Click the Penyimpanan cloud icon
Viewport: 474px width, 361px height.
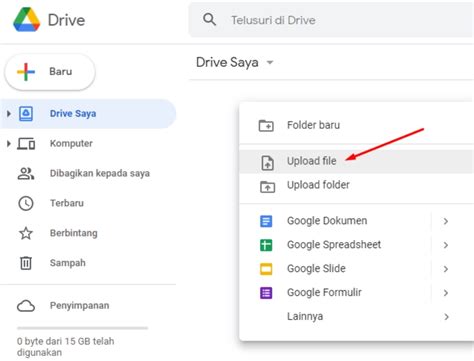pyautogui.click(x=26, y=306)
